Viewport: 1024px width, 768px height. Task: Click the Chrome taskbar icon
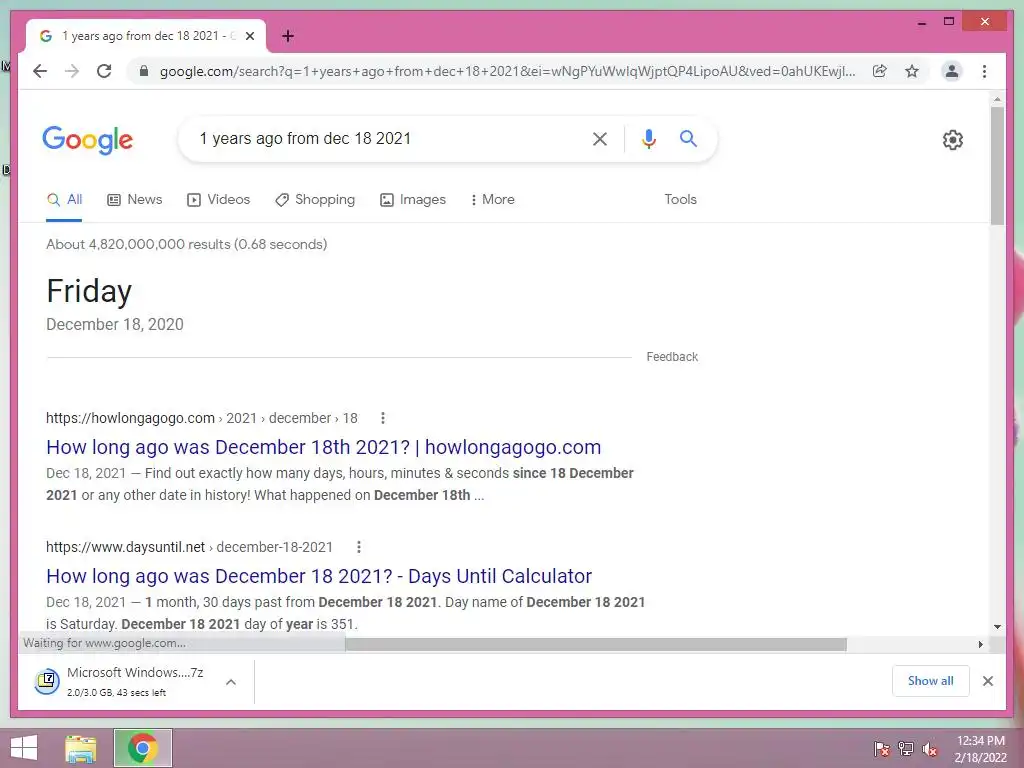click(143, 748)
